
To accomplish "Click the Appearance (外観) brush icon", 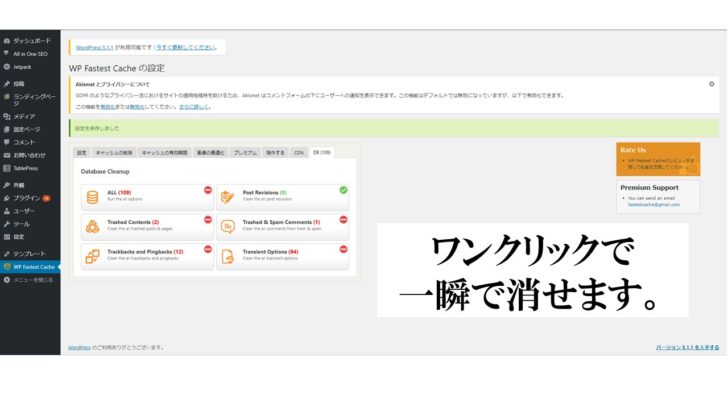I will 6,185.
